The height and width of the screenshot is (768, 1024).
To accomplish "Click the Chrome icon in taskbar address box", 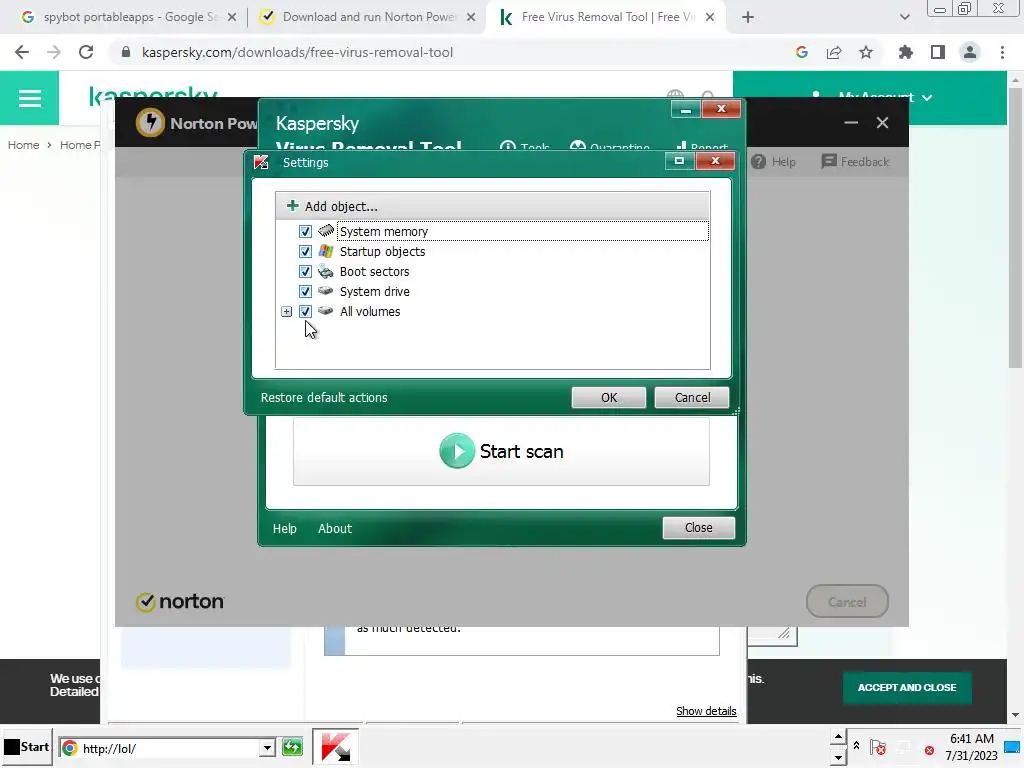I will pyautogui.click(x=69, y=748).
